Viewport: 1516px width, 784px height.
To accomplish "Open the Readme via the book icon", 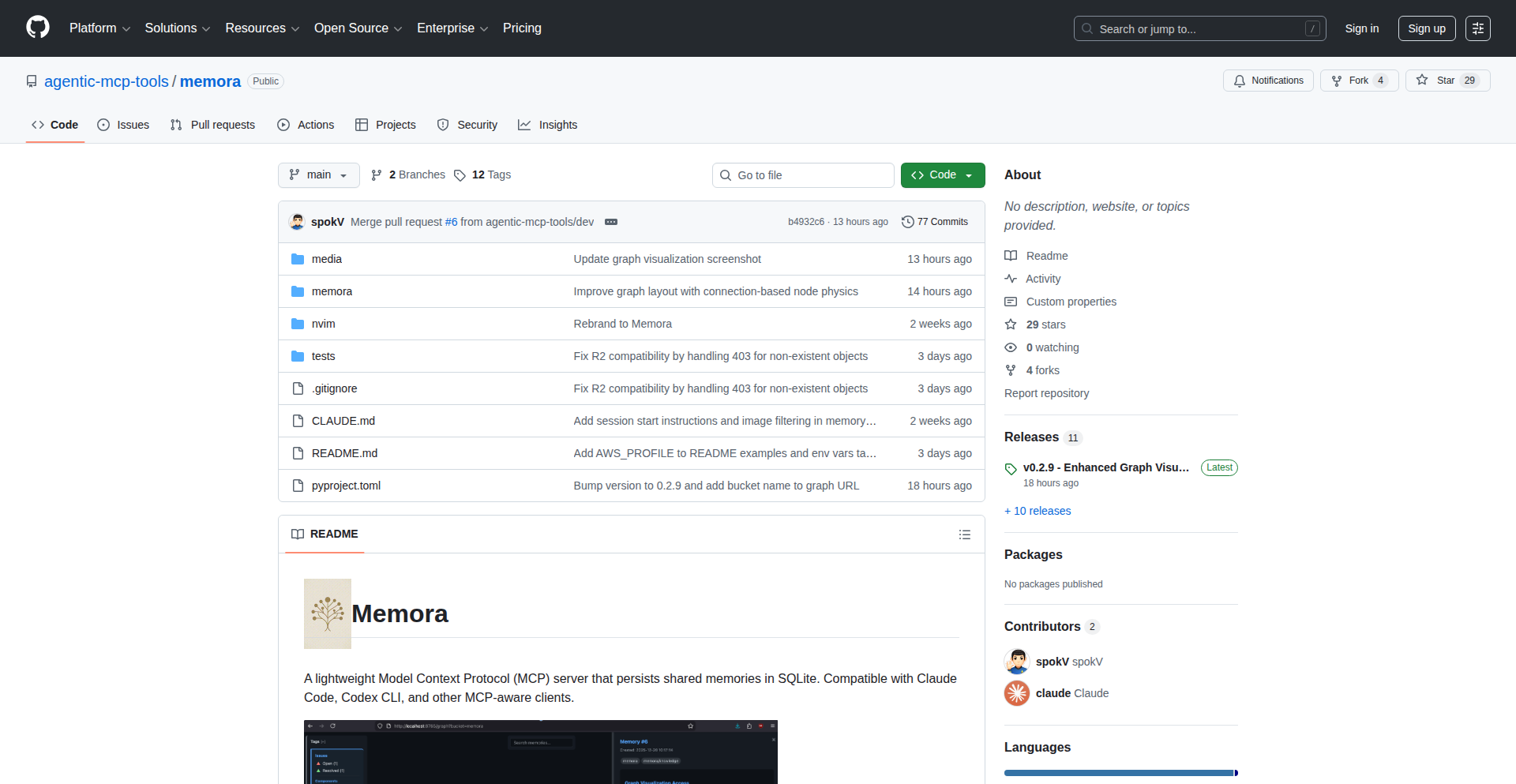I will click(1011, 255).
